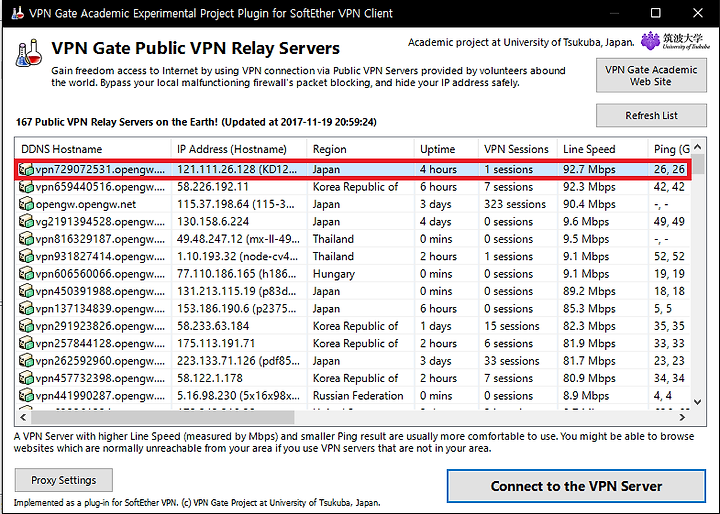Image resolution: width=720 pixels, height=514 pixels.
Task: Sort by the DDNS Hostname column header
Action: tap(94, 149)
